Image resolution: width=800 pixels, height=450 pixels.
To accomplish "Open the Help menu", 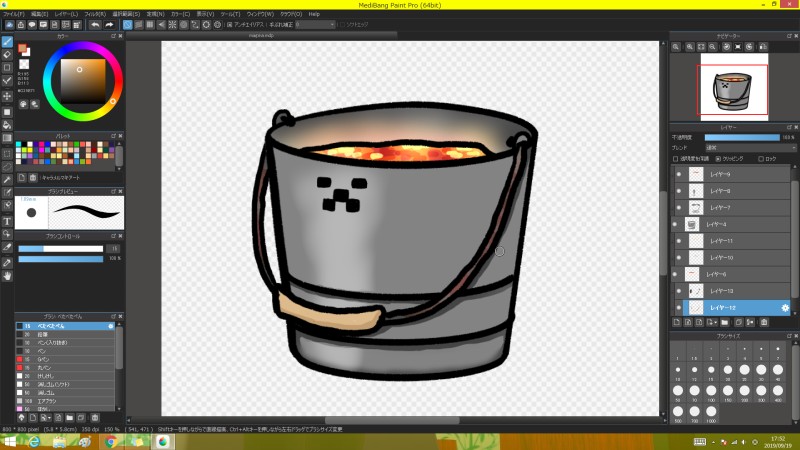I will (x=314, y=14).
